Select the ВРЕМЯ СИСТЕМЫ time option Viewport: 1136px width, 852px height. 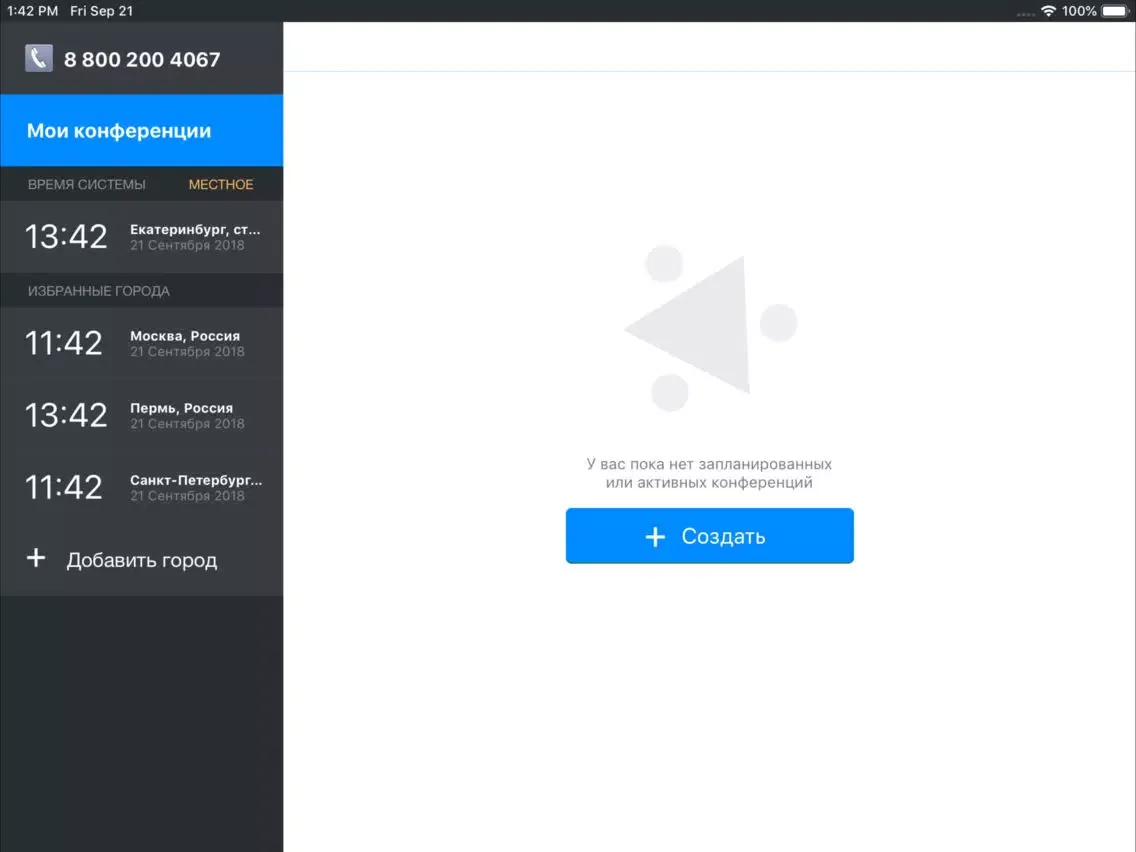click(x=87, y=185)
